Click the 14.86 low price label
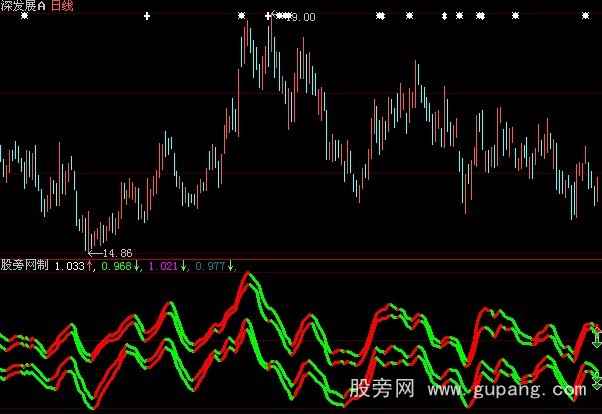The image size is (602, 414). 117,253
